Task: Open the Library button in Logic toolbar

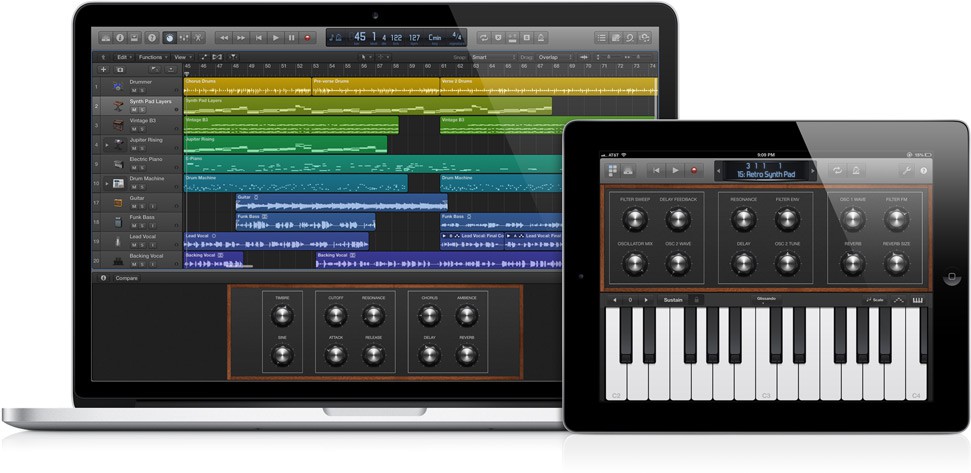Action: (x=105, y=38)
